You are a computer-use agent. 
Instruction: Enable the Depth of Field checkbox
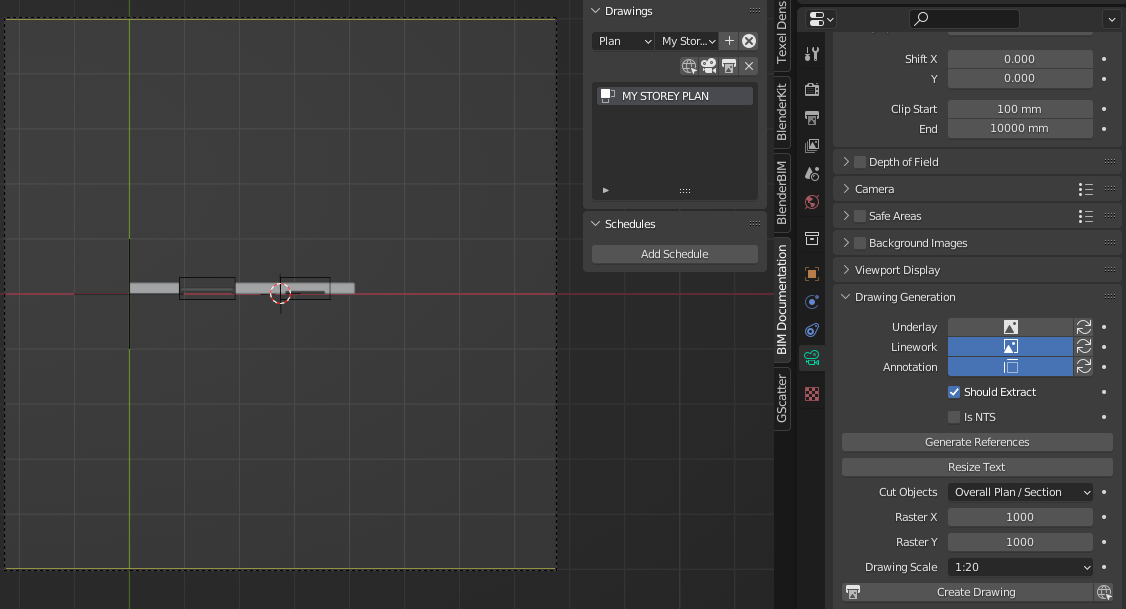click(860, 162)
